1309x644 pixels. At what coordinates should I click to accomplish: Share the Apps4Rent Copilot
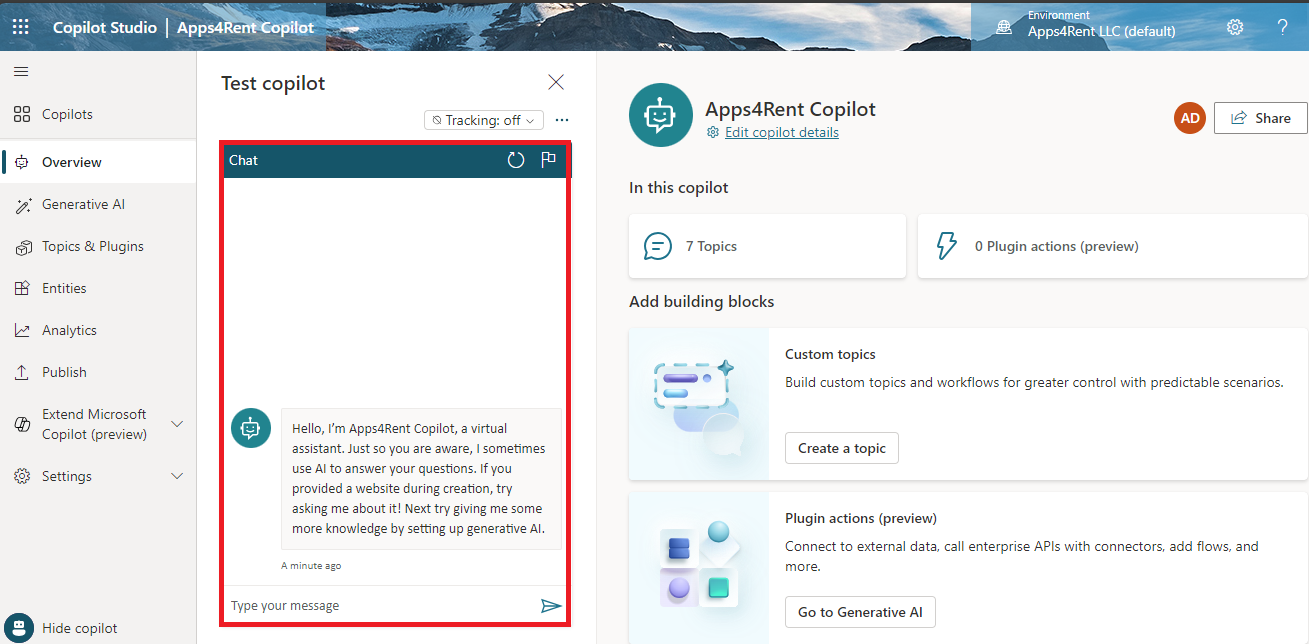tap(1260, 117)
